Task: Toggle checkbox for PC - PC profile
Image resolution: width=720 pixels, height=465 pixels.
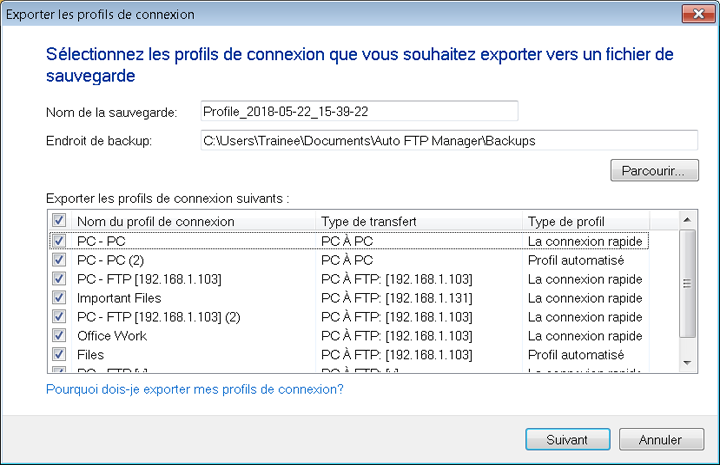Action: [59, 241]
